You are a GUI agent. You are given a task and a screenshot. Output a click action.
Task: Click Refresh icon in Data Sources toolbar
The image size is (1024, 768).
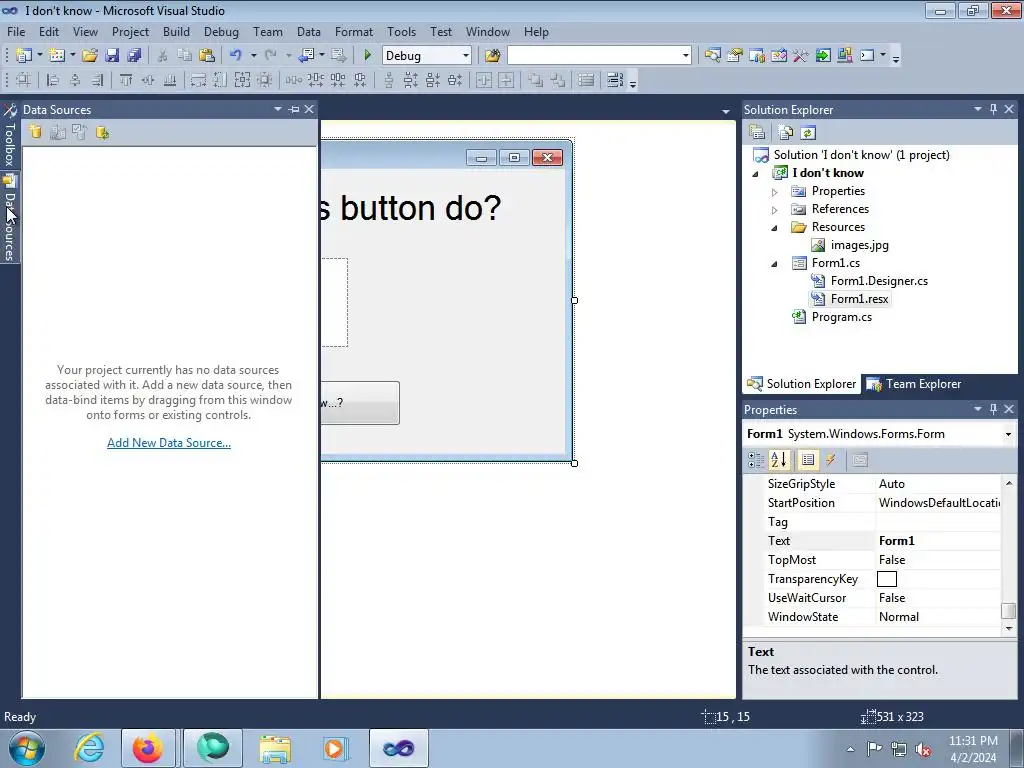[102, 133]
